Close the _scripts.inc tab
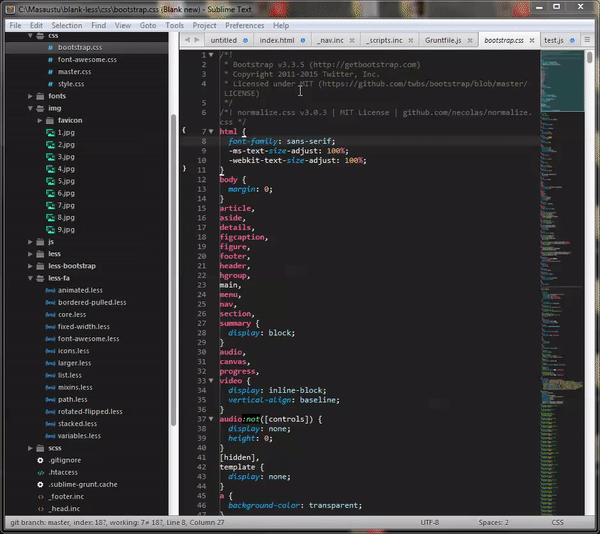600x534 pixels. pyautogui.click(x=411, y=40)
